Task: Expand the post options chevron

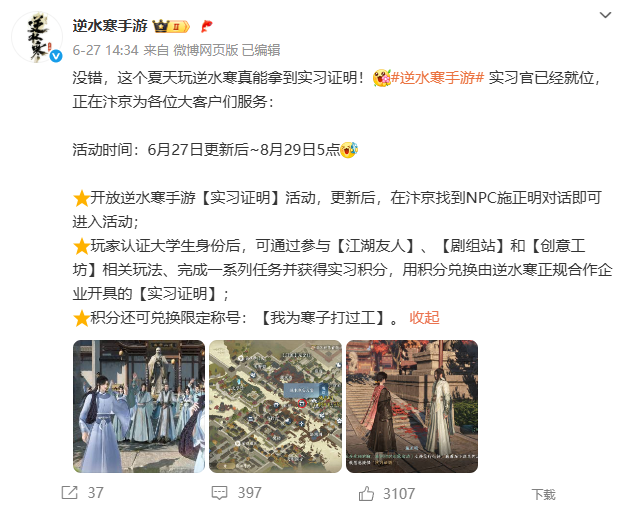Action: [x=605, y=15]
